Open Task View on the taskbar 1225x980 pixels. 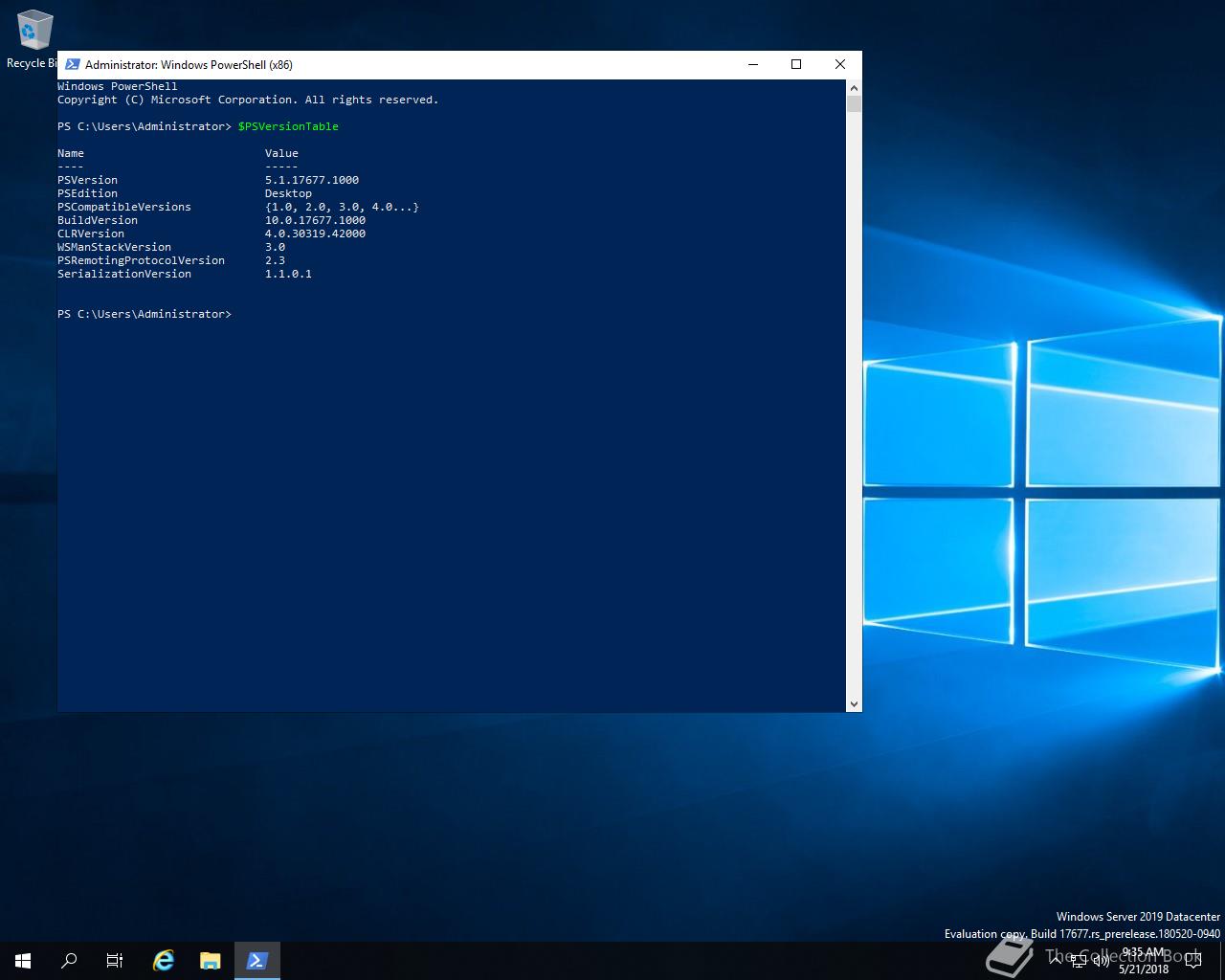coord(115,961)
